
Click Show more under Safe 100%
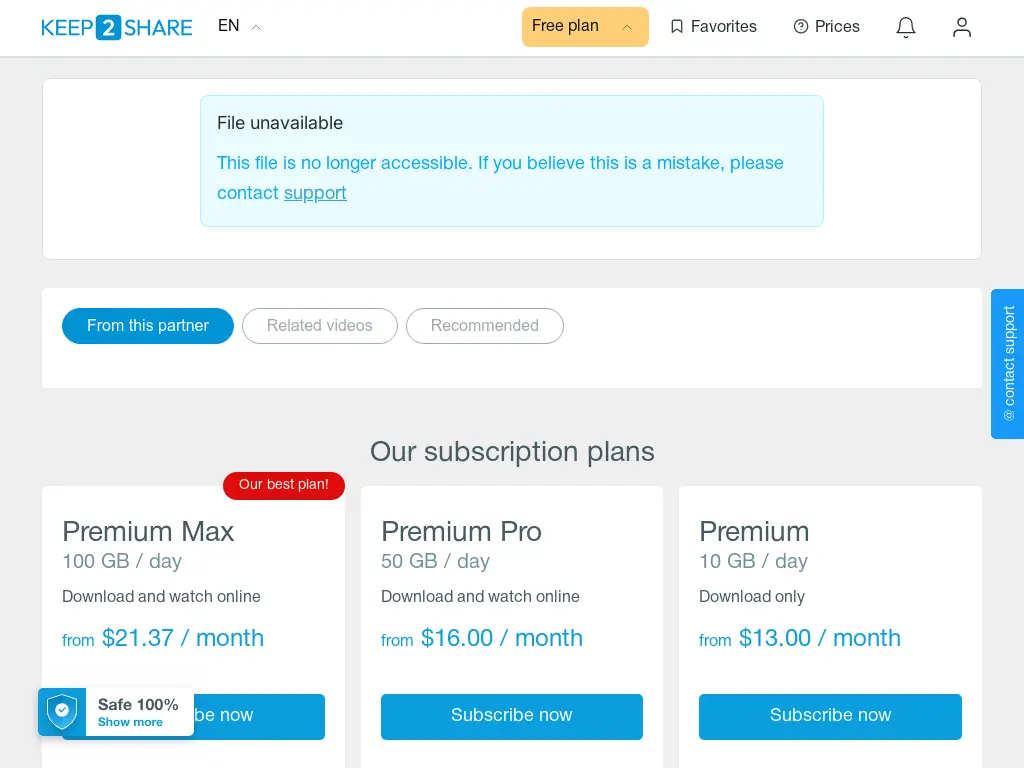tap(130, 722)
